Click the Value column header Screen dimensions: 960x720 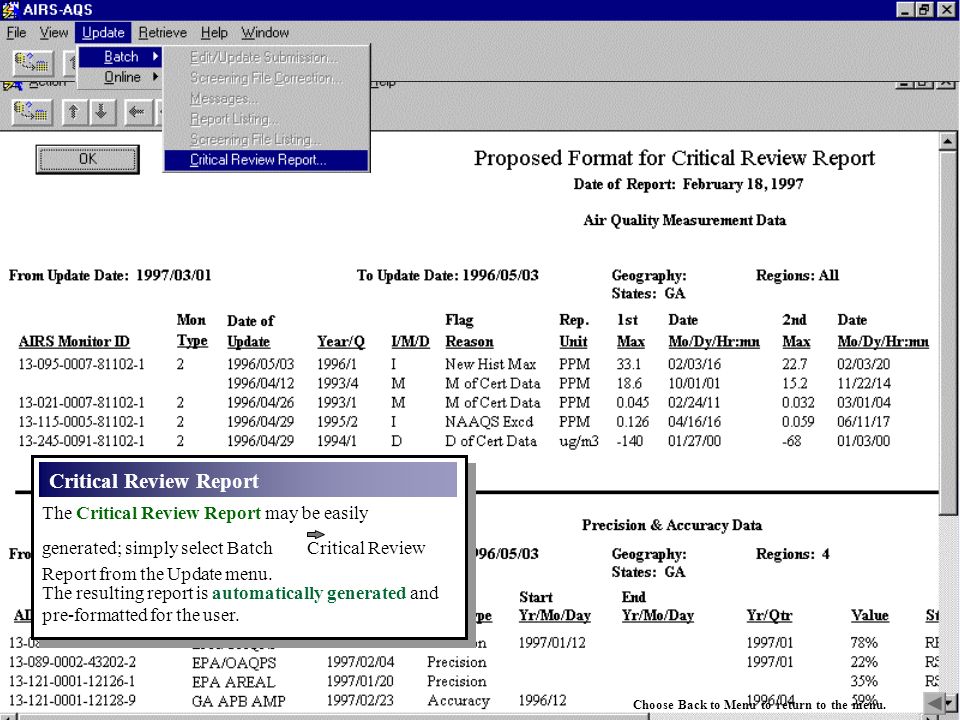pyautogui.click(x=869, y=616)
